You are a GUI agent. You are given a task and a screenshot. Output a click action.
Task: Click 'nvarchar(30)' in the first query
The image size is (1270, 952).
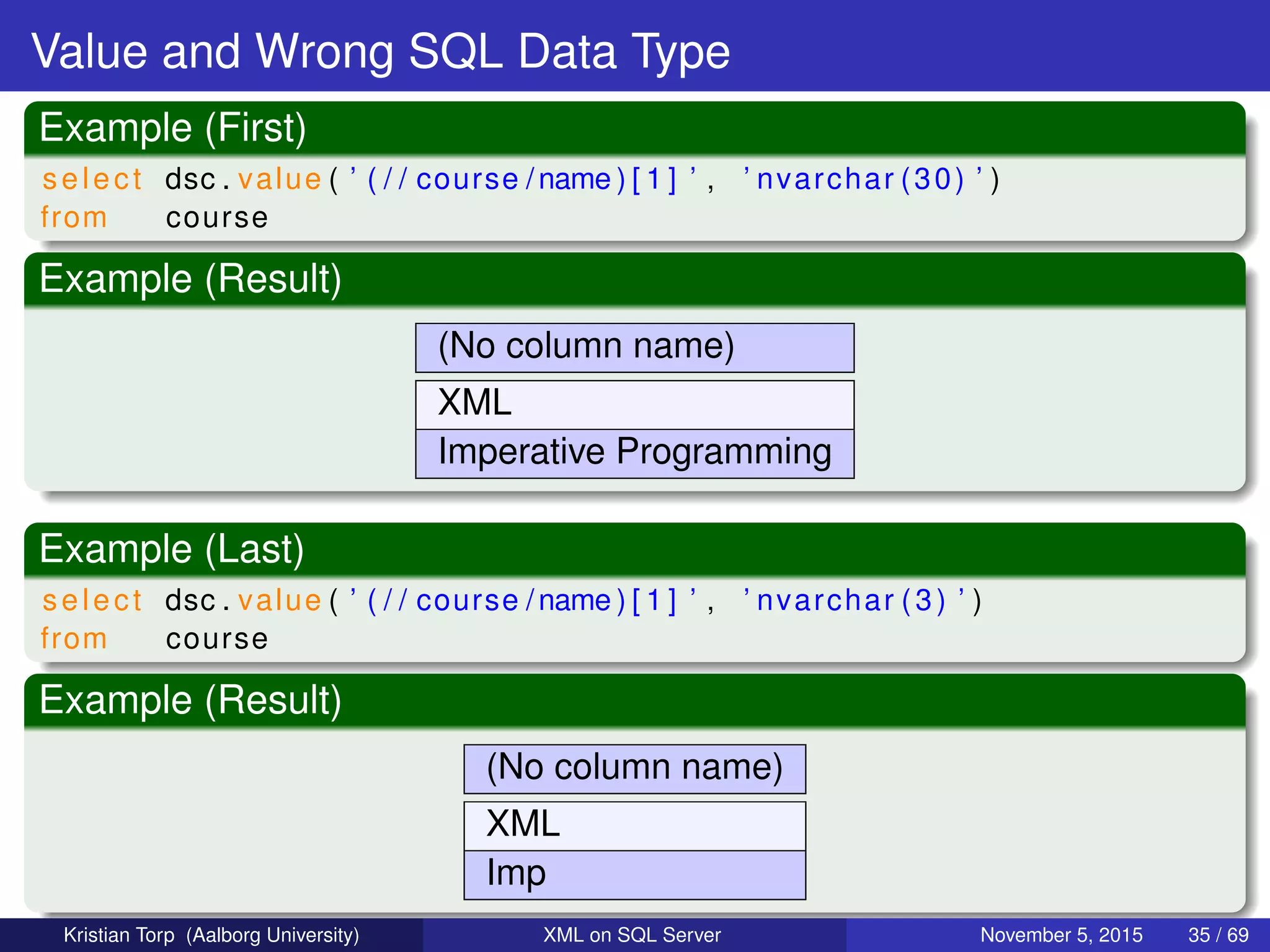click(861, 180)
